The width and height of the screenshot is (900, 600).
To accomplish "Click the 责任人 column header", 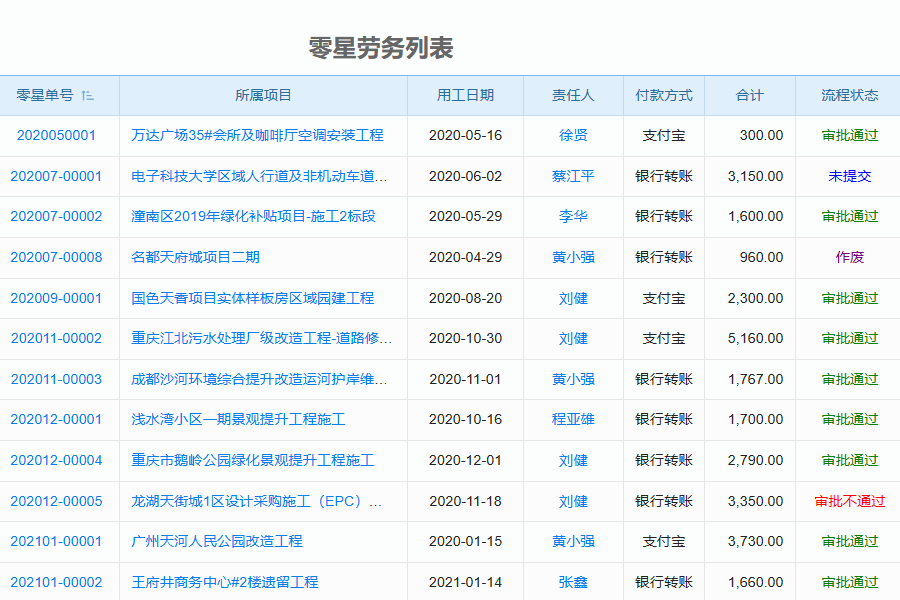I will (573, 95).
